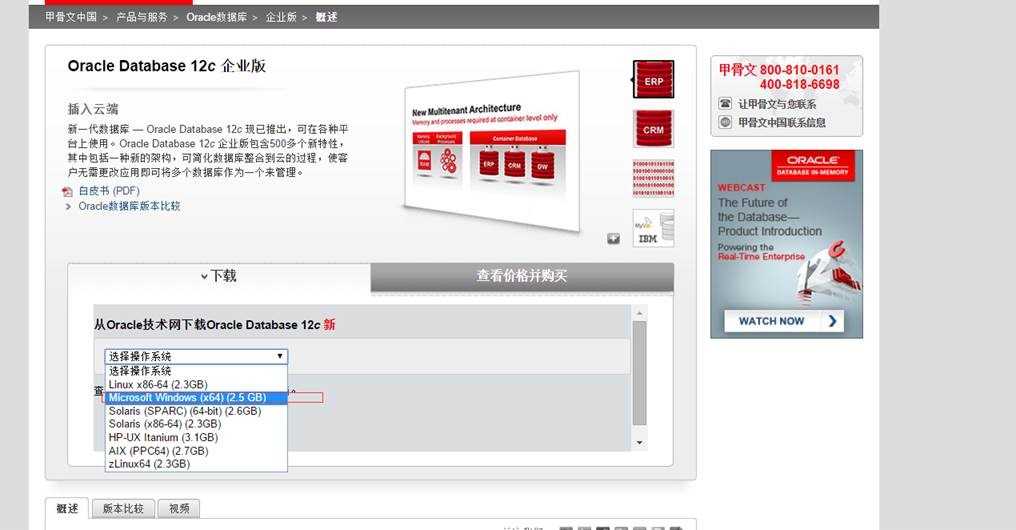Open the 选择操作系统 dropdown box
This screenshot has width=1016, height=530.
coord(196,356)
